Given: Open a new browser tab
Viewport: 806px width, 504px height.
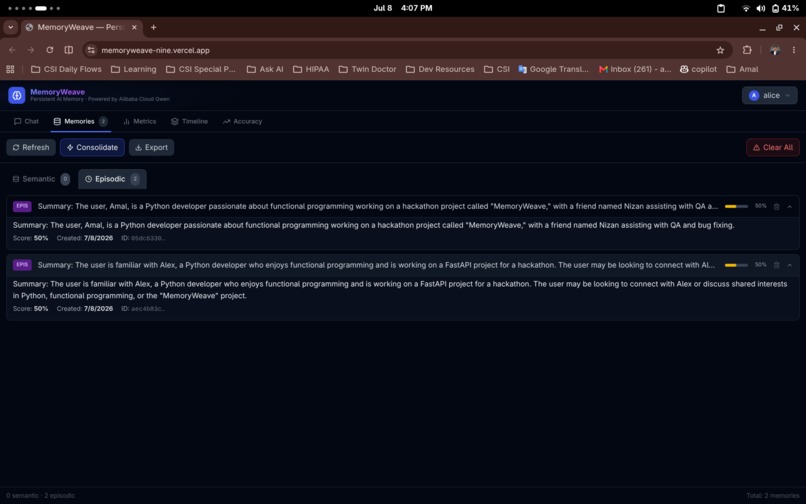Looking at the screenshot, I should point(153,27).
